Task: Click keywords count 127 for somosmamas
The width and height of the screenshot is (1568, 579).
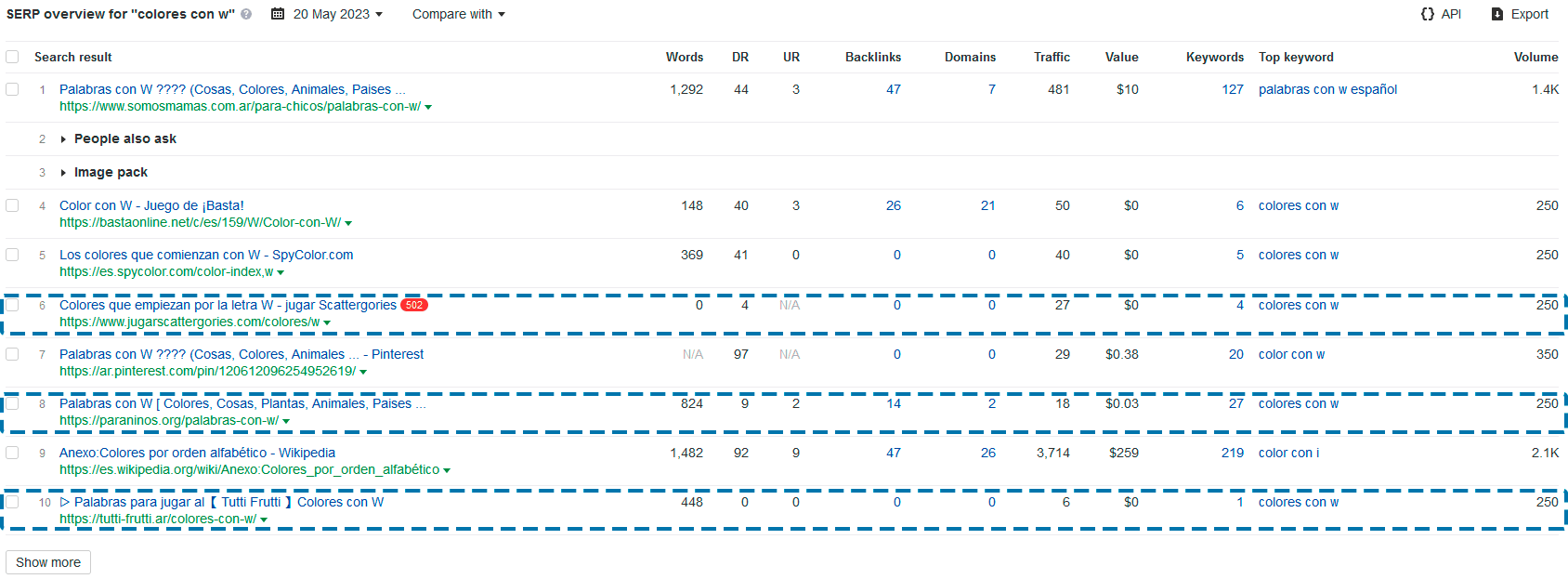Action: pyautogui.click(x=1233, y=89)
